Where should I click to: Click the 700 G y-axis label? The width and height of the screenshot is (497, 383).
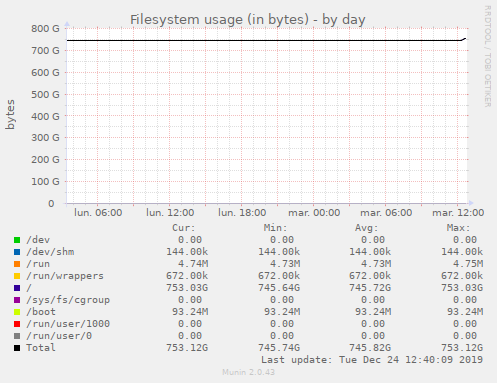(45, 51)
